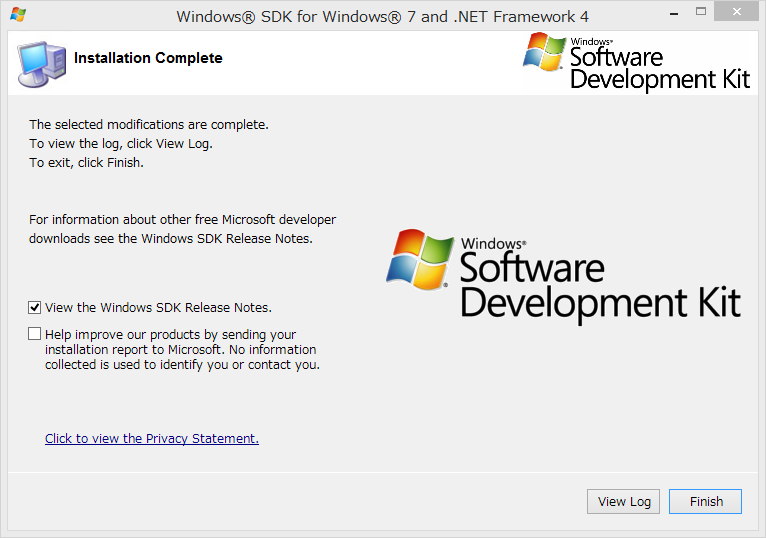Close the SDK installer window
Screen dimensions: 766x538
736,12
